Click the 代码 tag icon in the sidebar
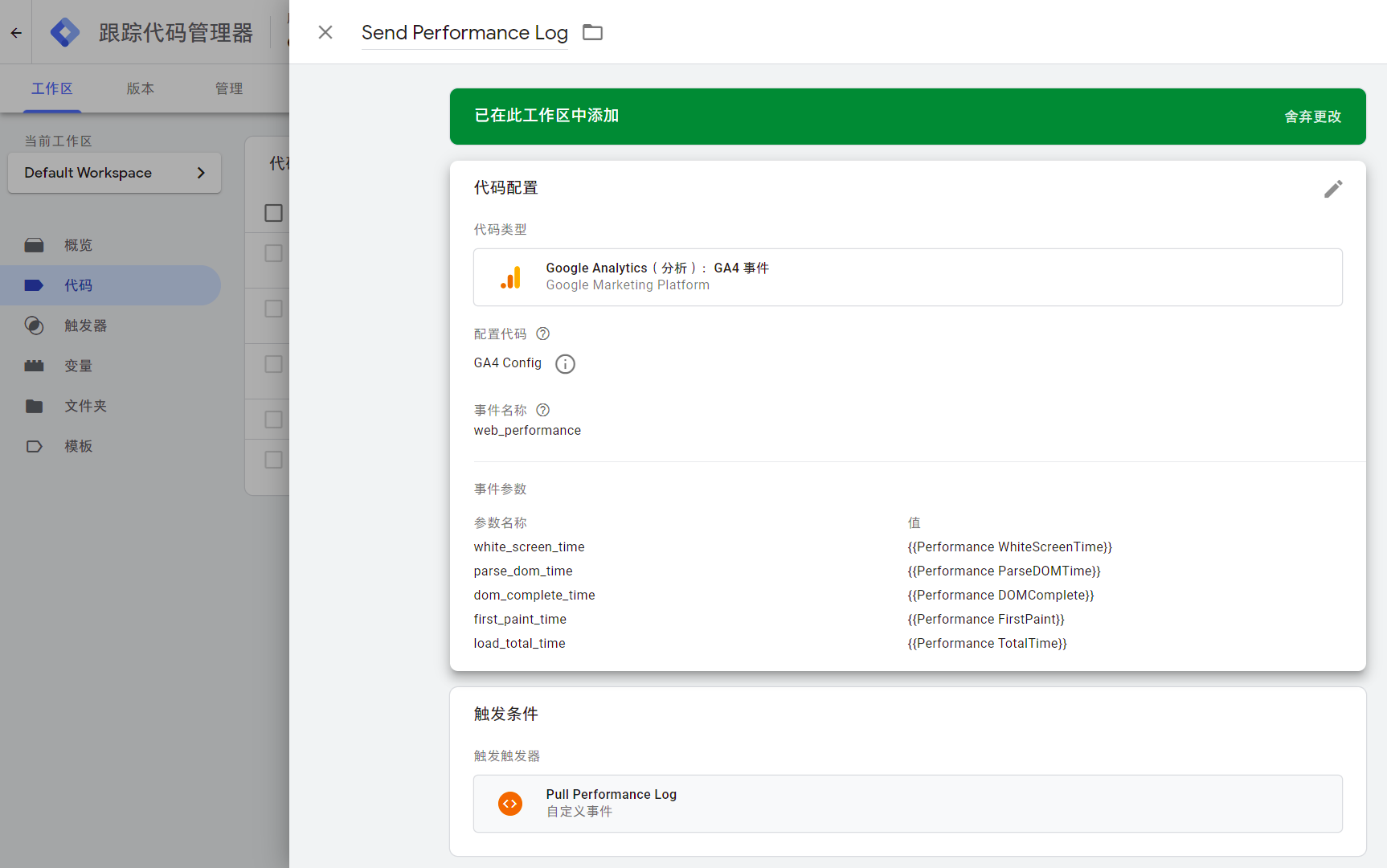This screenshot has height=868, width=1387. [34, 285]
